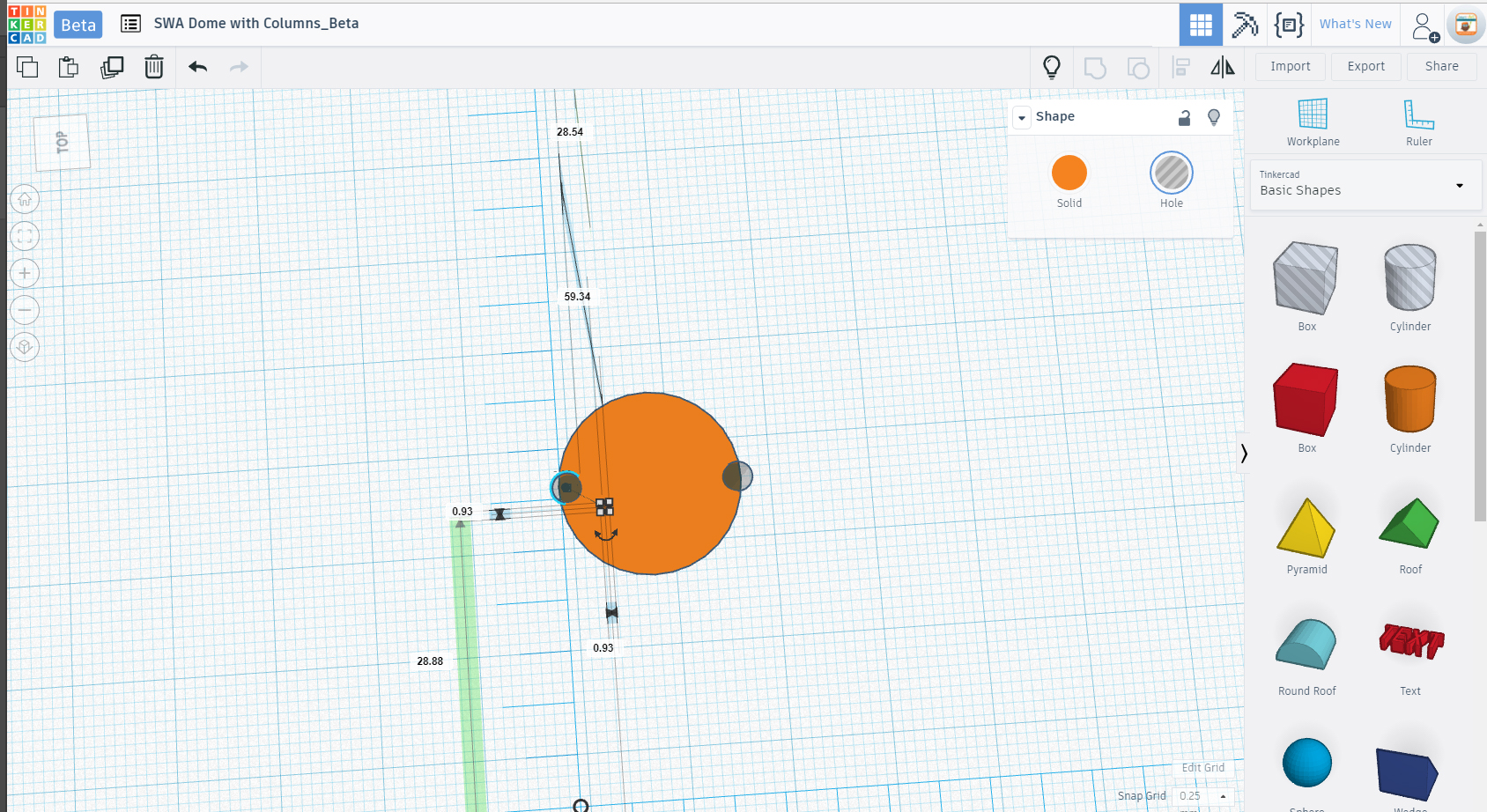Open the design list icon
Viewport: 1487px width, 812px height.
point(130,24)
